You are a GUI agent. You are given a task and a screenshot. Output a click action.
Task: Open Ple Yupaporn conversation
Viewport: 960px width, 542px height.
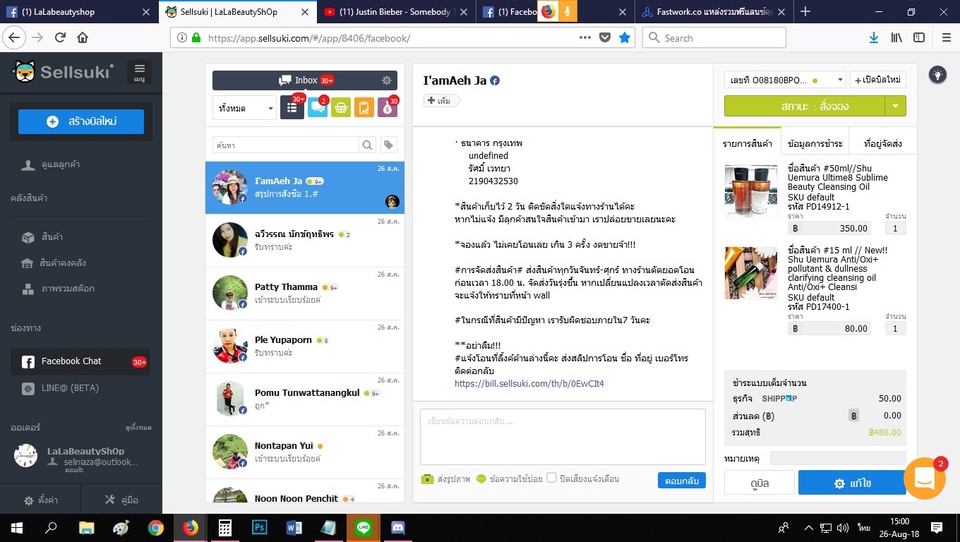coord(305,345)
